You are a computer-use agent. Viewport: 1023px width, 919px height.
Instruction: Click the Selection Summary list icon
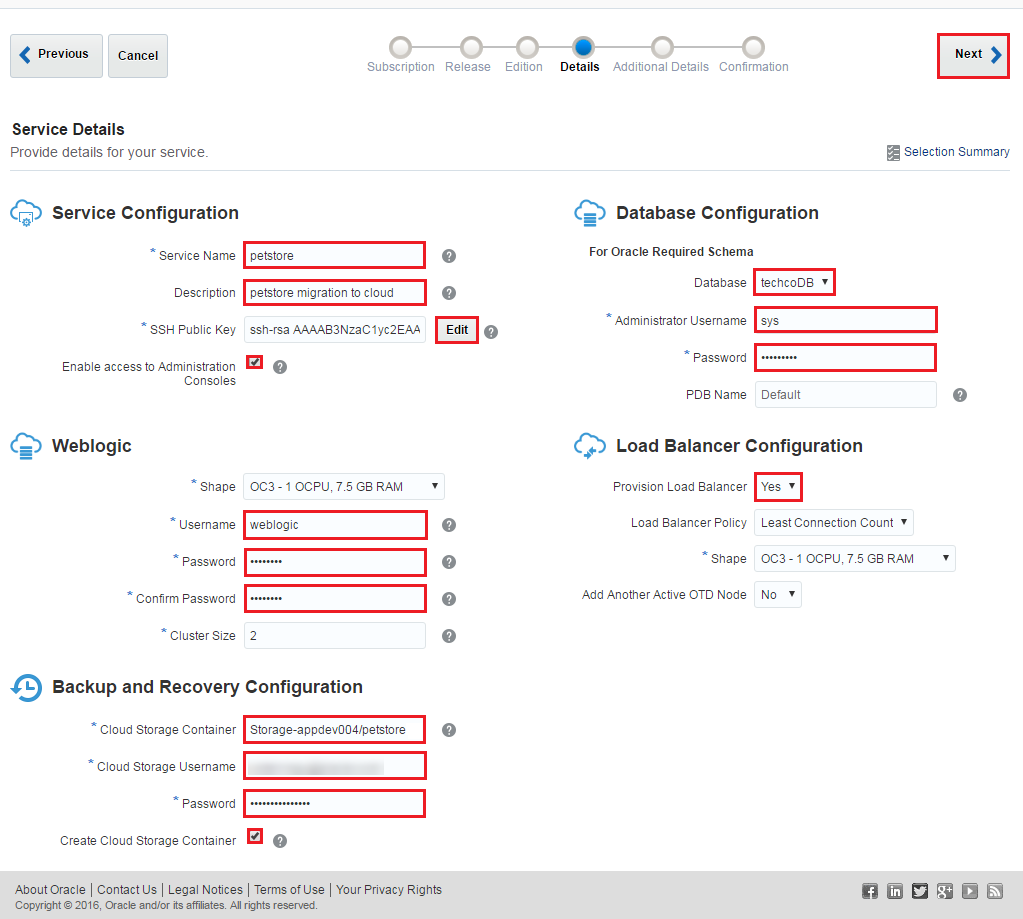pyautogui.click(x=893, y=153)
